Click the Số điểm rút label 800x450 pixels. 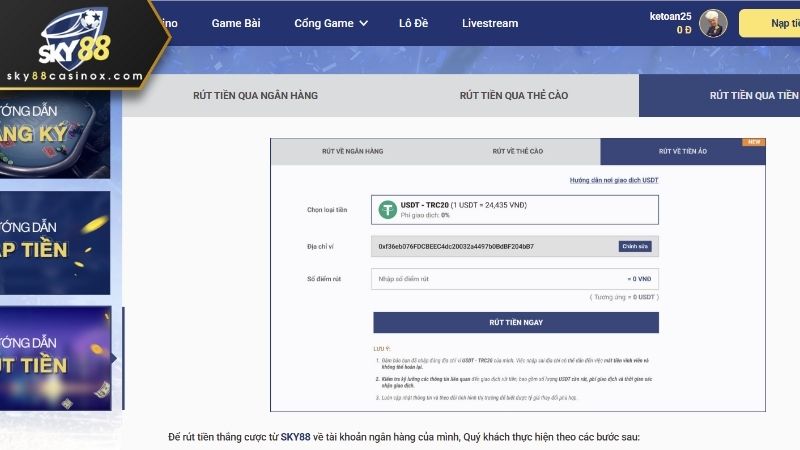(x=323, y=279)
